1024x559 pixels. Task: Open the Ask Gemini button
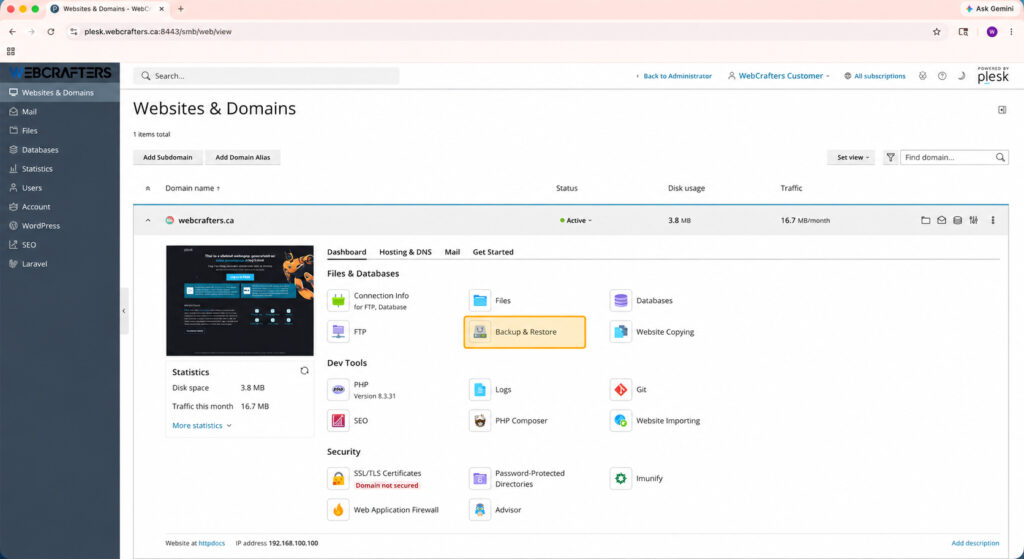click(x=989, y=8)
